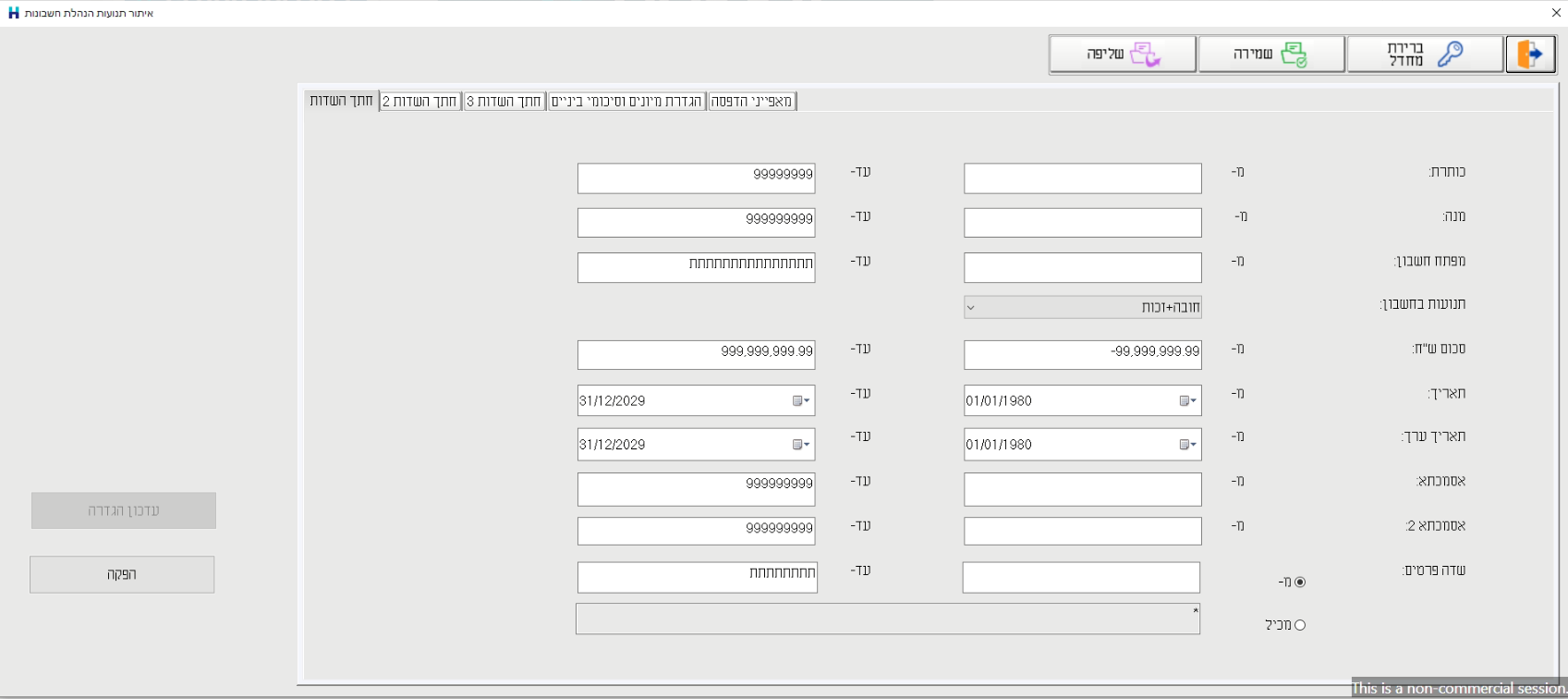Viewport: 1568px width, 699px height.
Task: Click the מנה to (עד-) input field
Action: click(x=697, y=223)
